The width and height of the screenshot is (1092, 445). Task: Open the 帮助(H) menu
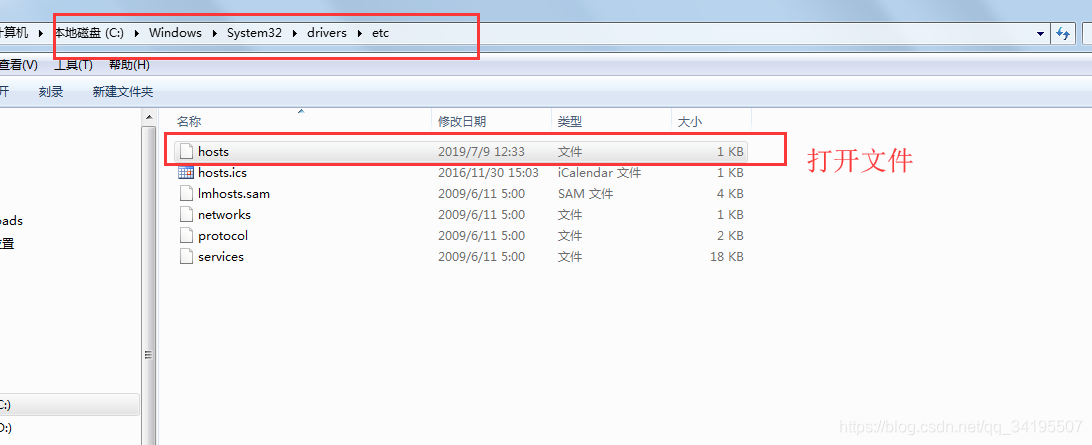coord(130,65)
